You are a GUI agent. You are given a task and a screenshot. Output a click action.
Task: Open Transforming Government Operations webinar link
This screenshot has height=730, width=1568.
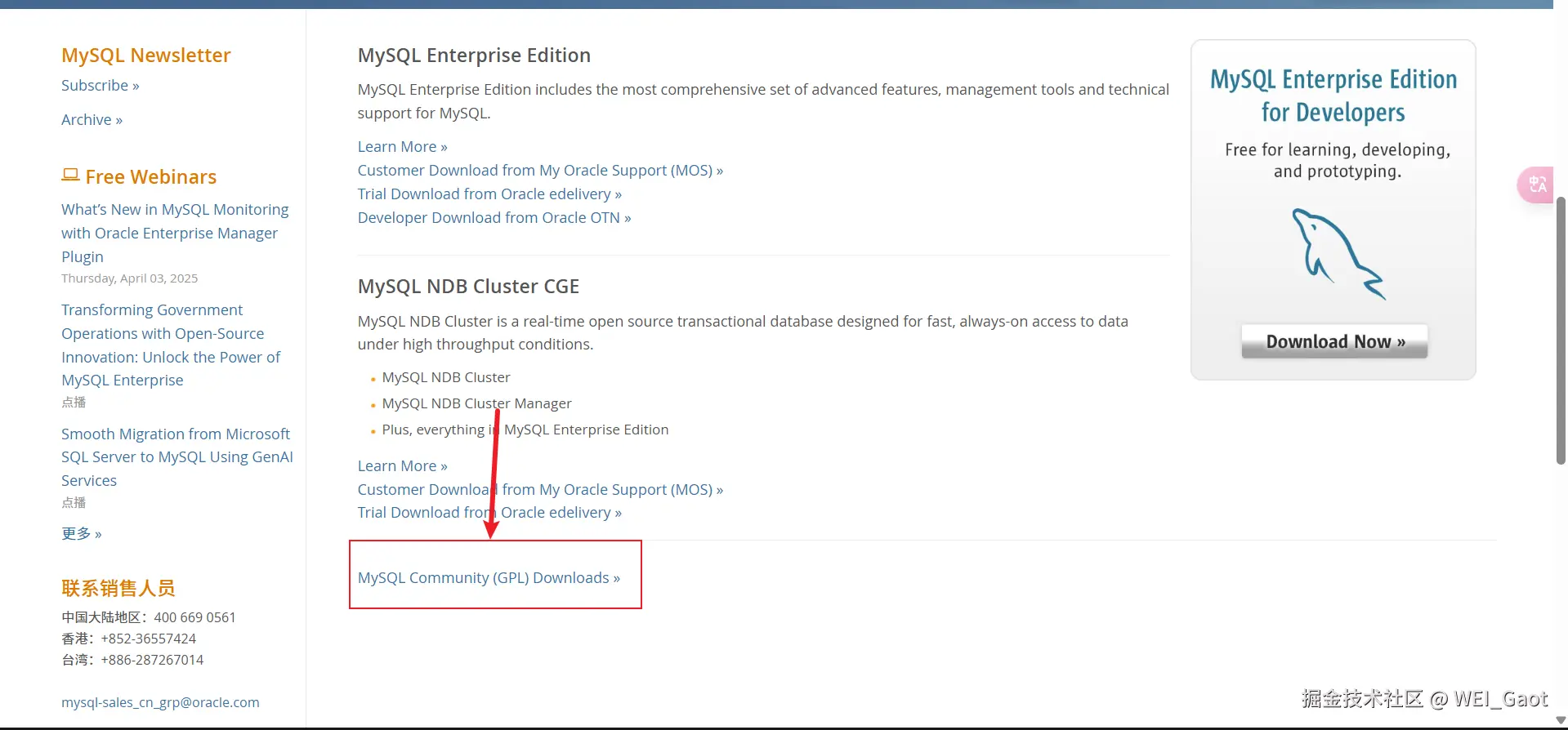170,345
